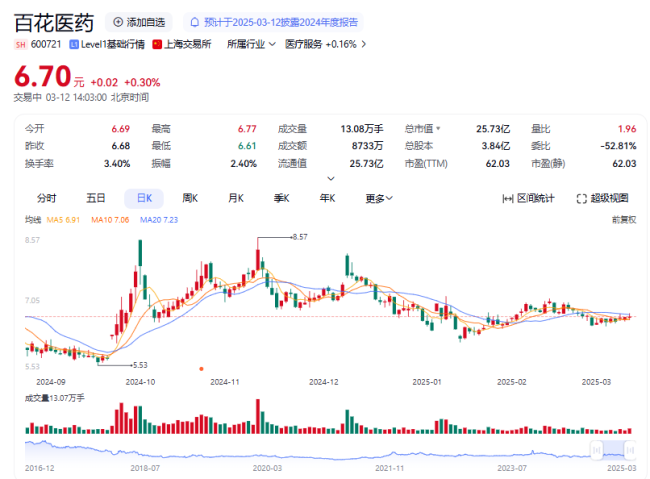Viewport: 650px width, 479px height.
Task: Click the orange event dot on chart
Action: click(201, 369)
